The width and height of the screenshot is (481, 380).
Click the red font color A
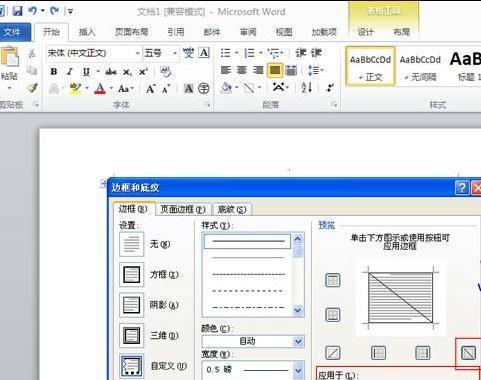coord(100,88)
